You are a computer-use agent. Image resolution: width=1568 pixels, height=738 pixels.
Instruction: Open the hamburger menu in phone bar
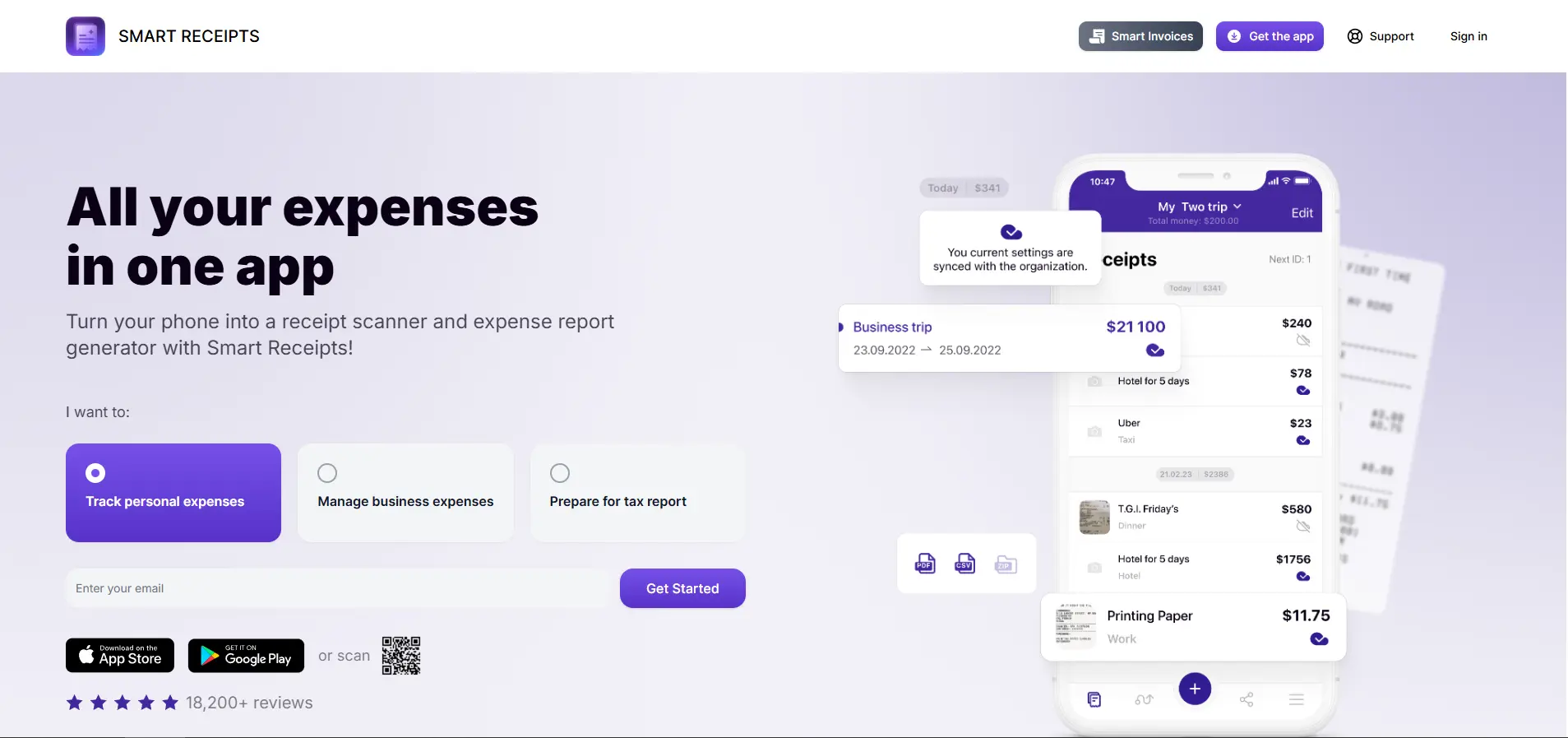coord(1297,699)
